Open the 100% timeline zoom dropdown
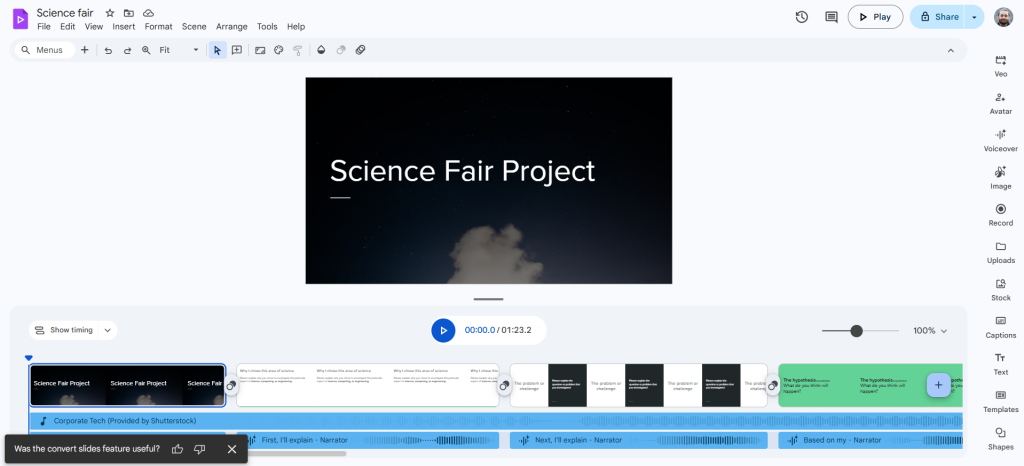 click(x=930, y=331)
